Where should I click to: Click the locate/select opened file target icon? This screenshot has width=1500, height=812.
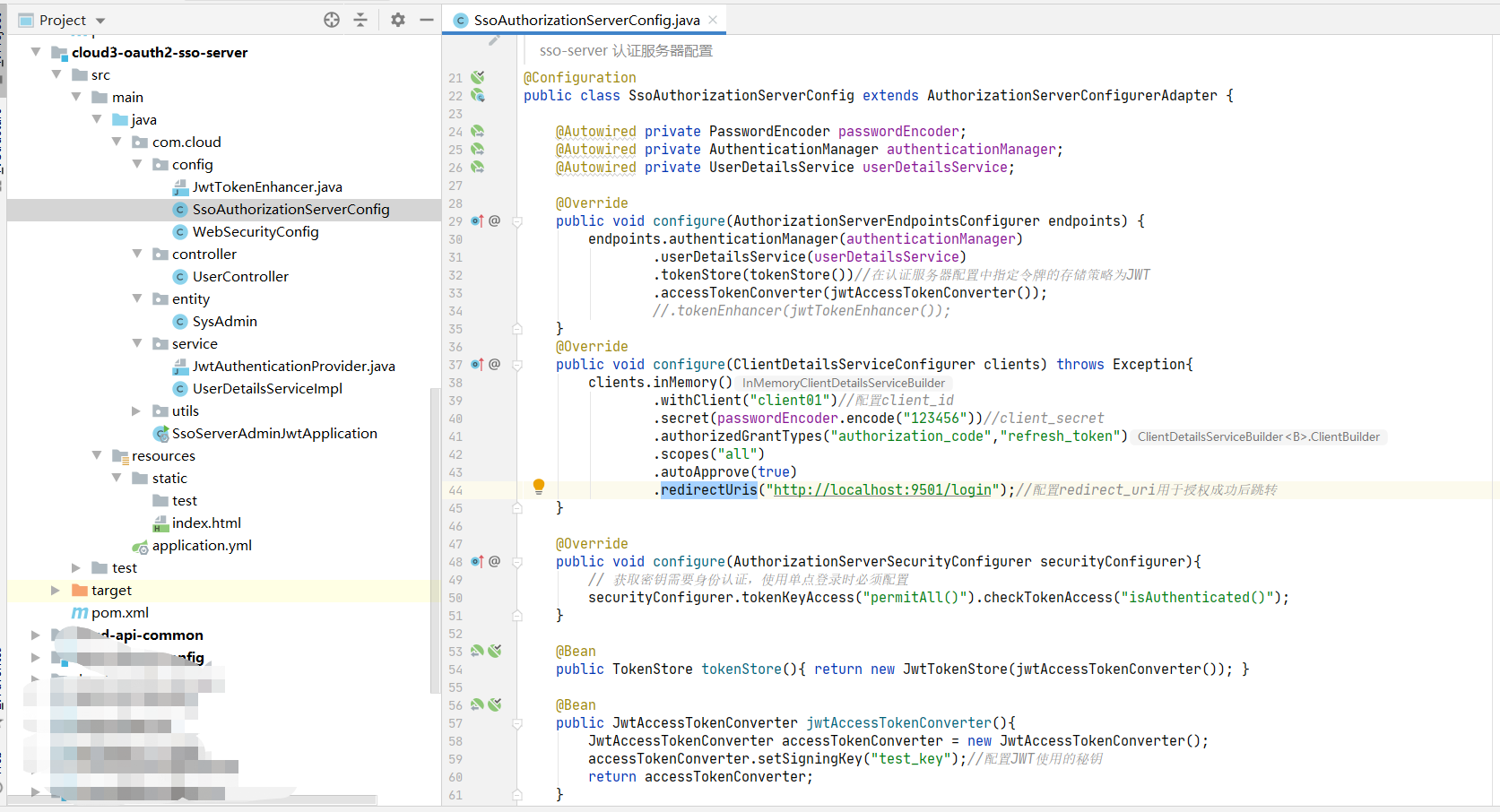click(x=332, y=20)
